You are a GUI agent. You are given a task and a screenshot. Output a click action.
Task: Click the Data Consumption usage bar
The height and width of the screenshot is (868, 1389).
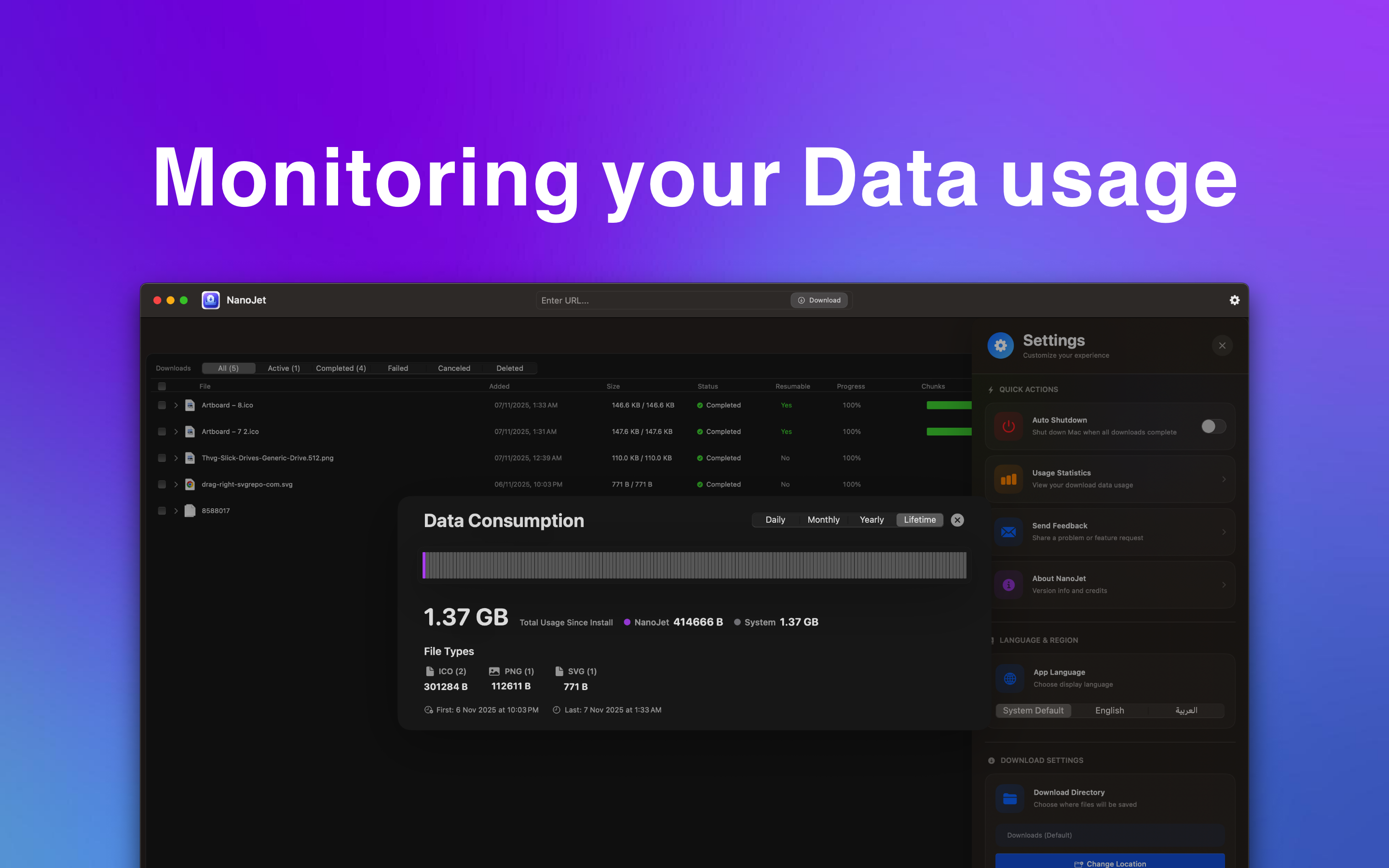[x=694, y=566]
